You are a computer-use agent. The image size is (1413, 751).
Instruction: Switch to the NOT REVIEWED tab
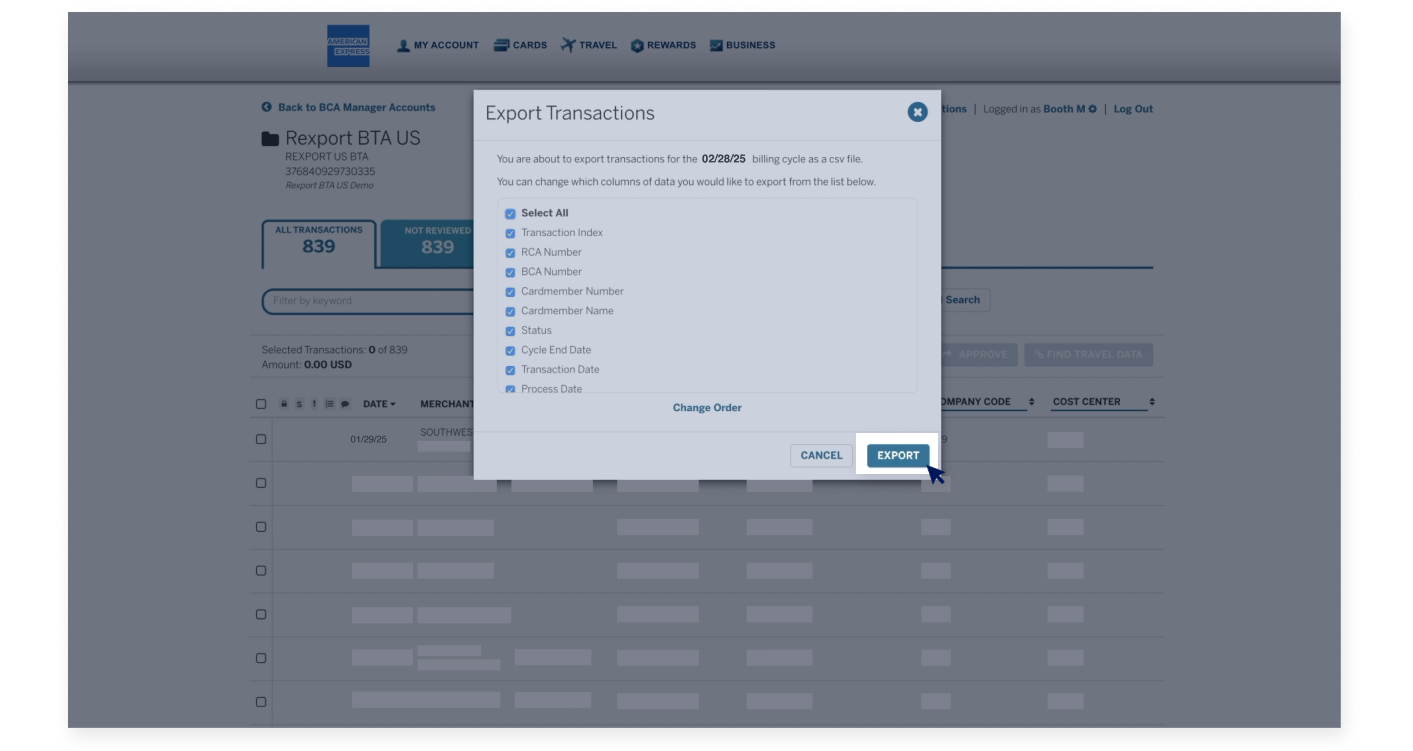pos(435,243)
